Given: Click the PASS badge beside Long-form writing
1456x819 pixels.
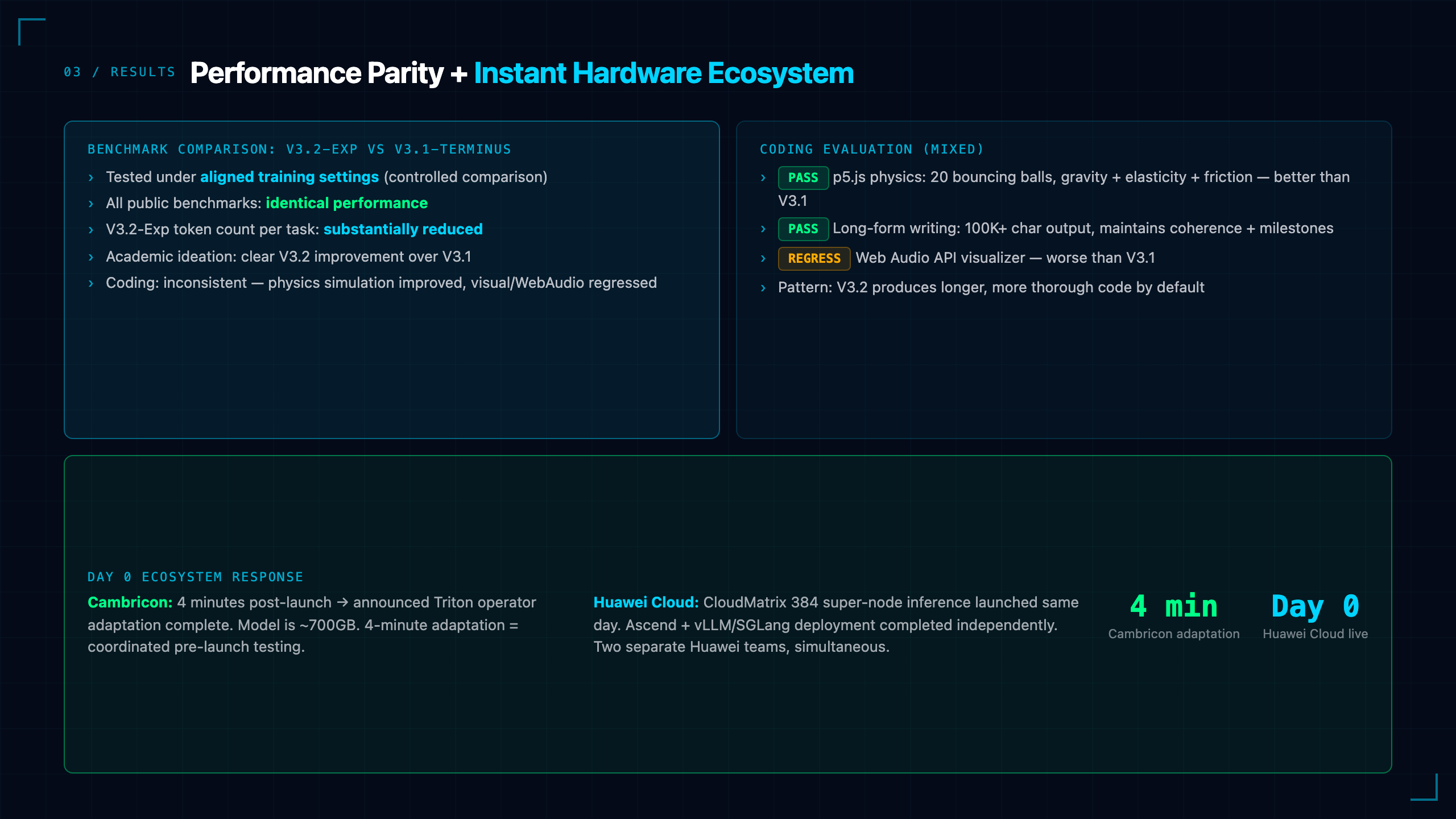Looking at the screenshot, I should click(803, 229).
